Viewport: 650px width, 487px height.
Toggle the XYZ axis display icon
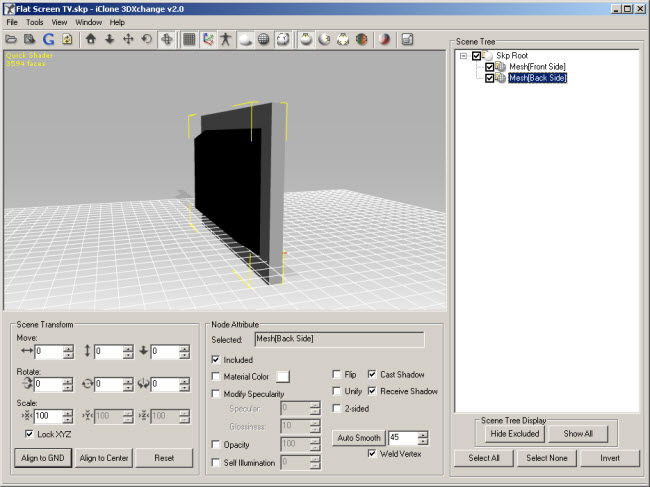(x=208, y=39)
